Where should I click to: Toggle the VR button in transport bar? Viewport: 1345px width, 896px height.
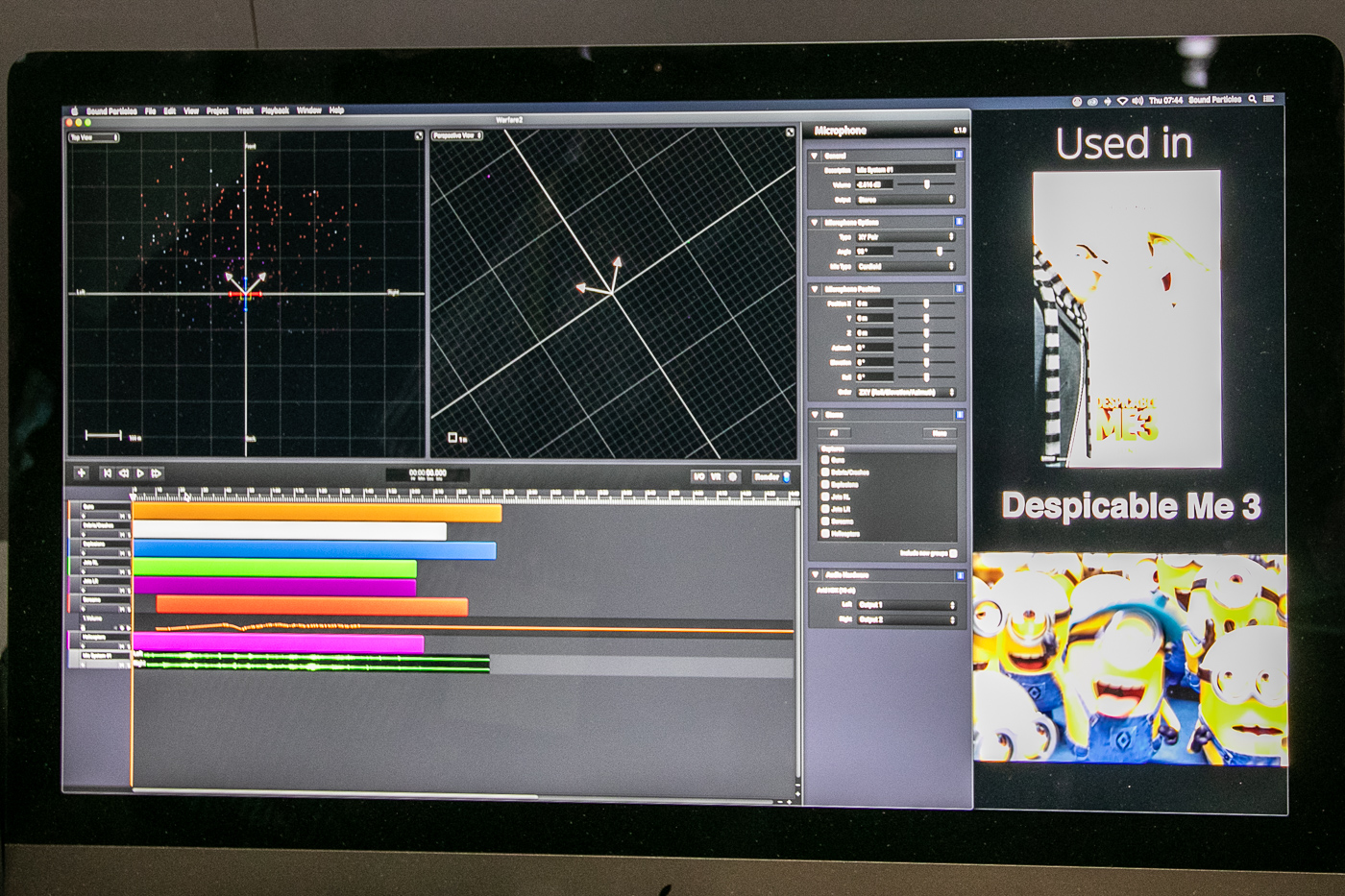click(x=716, y=476)
